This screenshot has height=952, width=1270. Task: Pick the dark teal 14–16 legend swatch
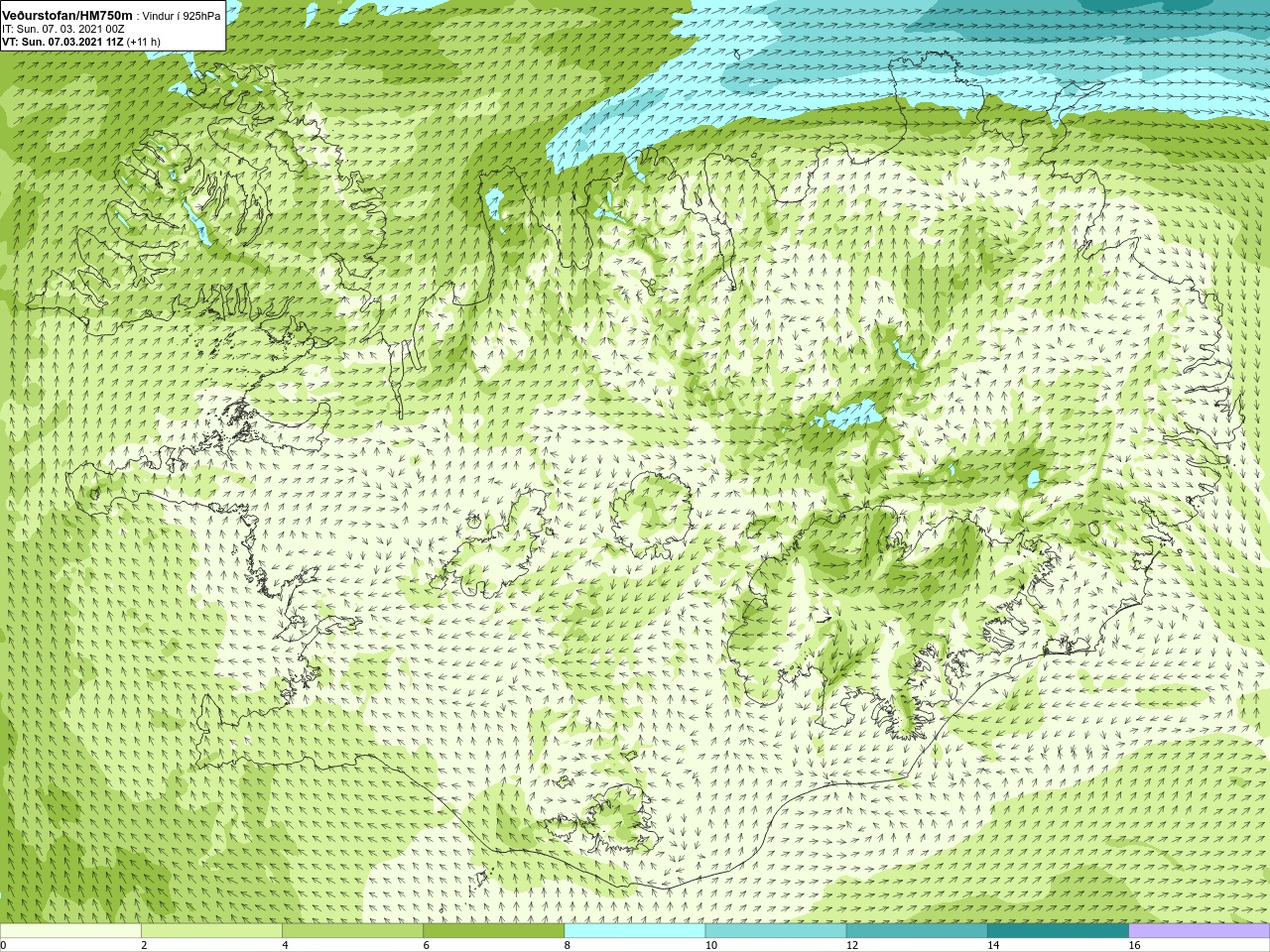1059,931
